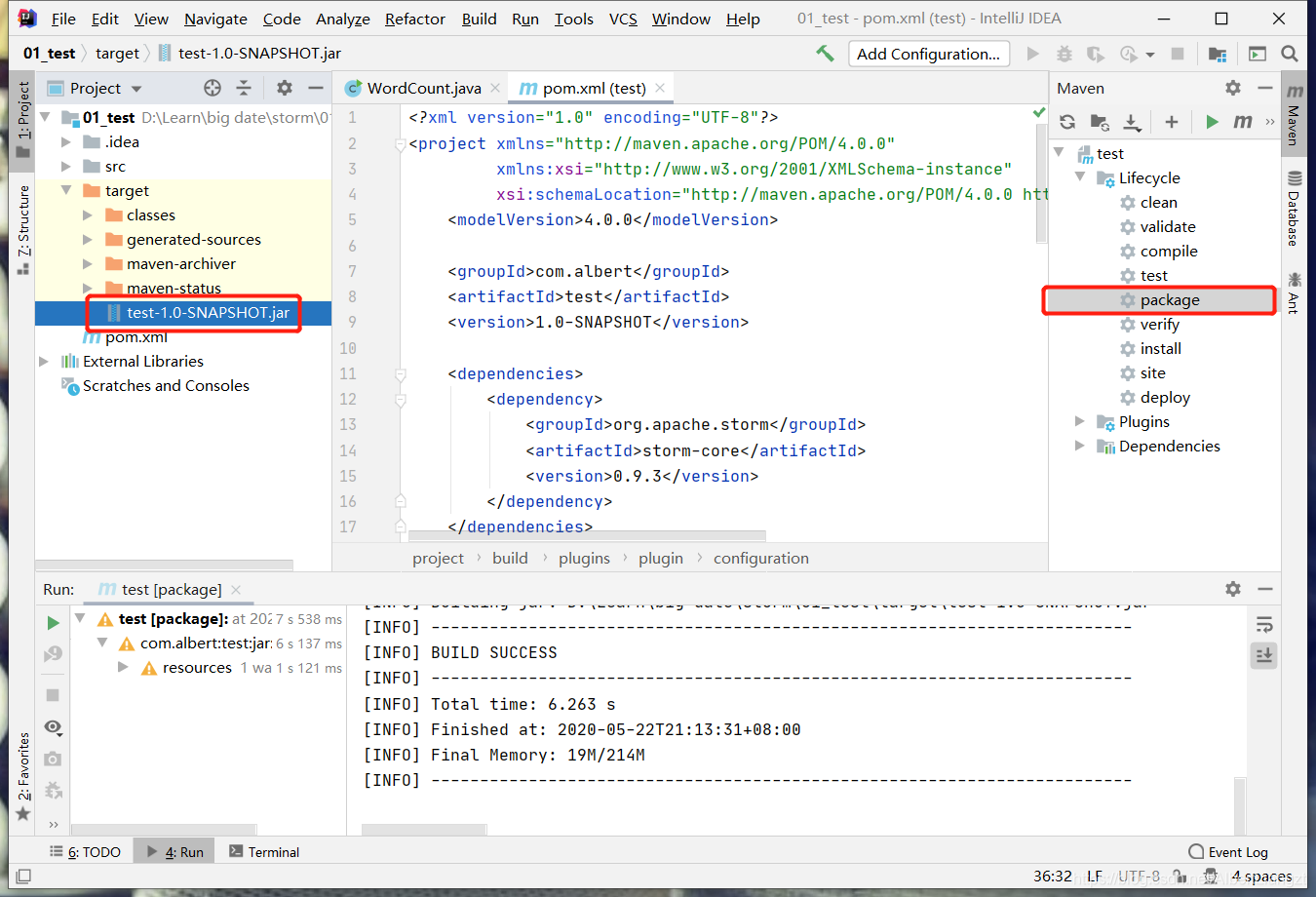Click the LF line separator

tap(1095, 877)
